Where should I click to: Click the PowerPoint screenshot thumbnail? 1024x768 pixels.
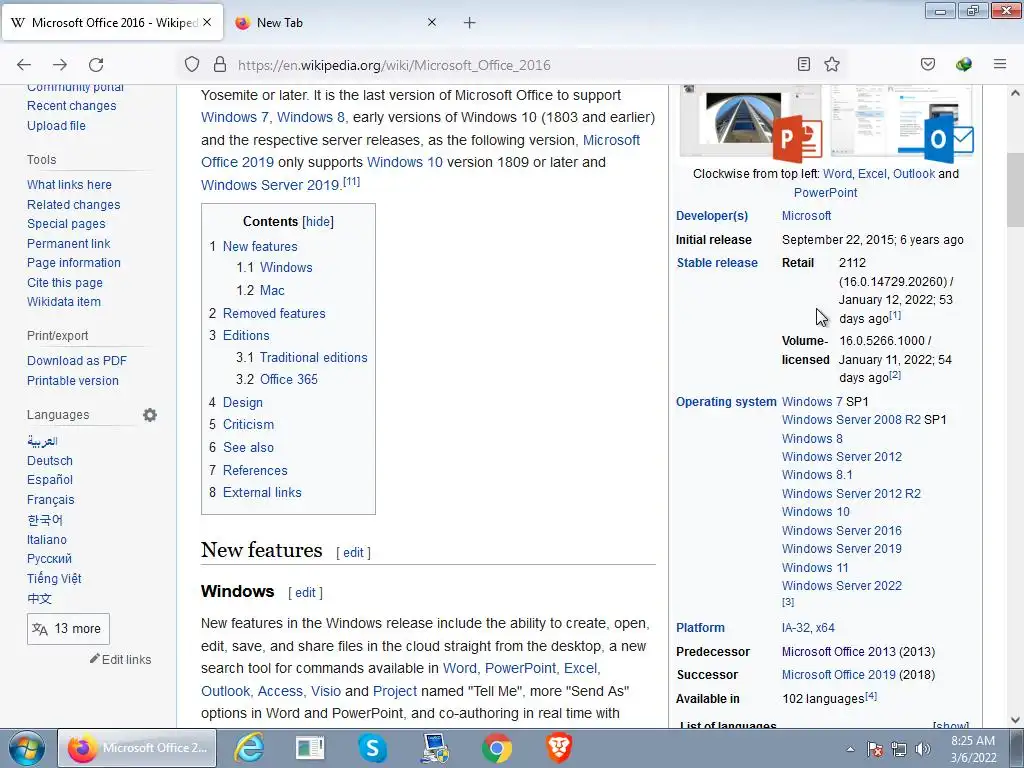pos(751,123)
